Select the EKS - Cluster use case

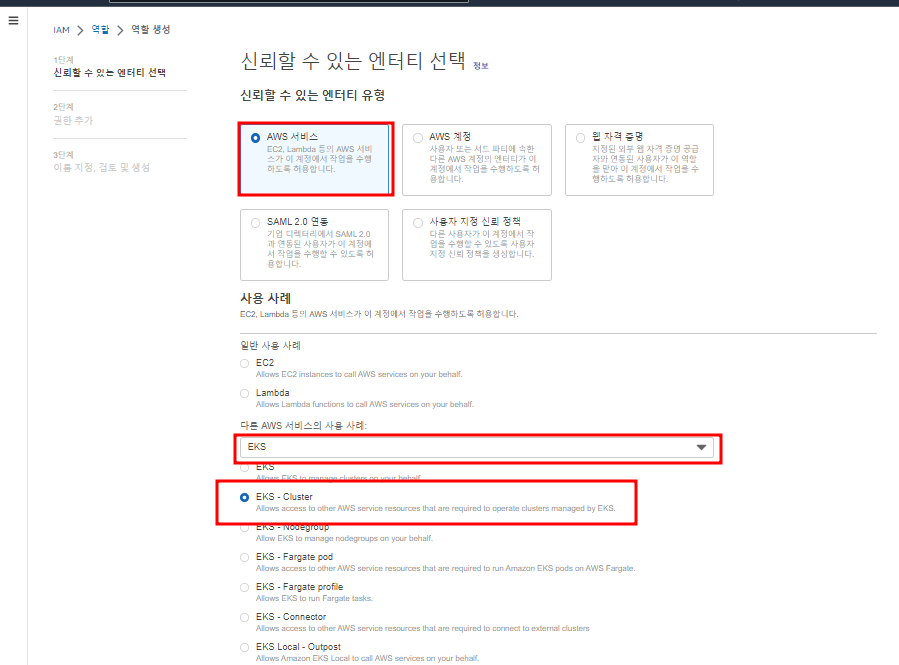click(x=245, y=497)
